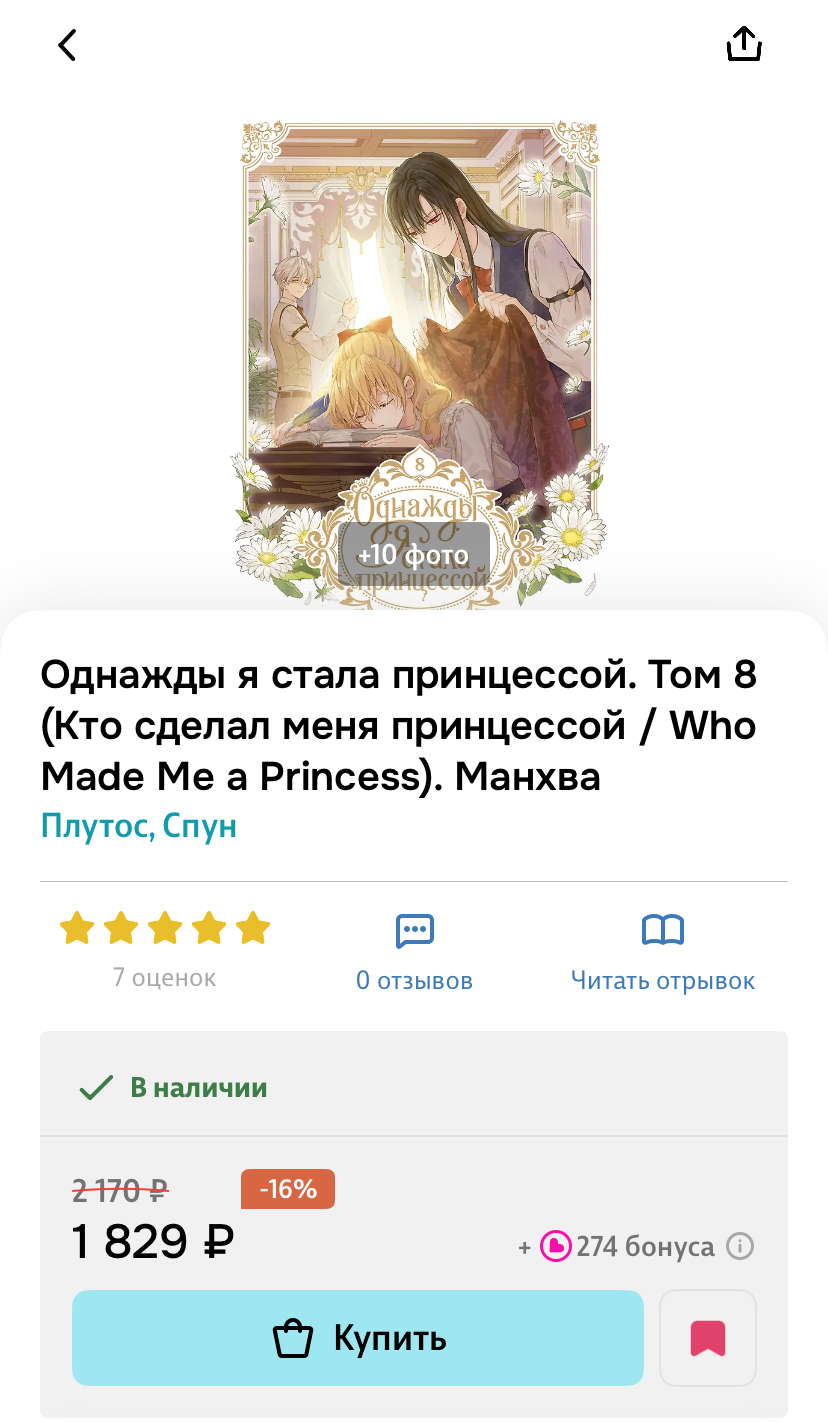Open the share icon
This screenshot has width=828, height=1422.
click(744, 43)
